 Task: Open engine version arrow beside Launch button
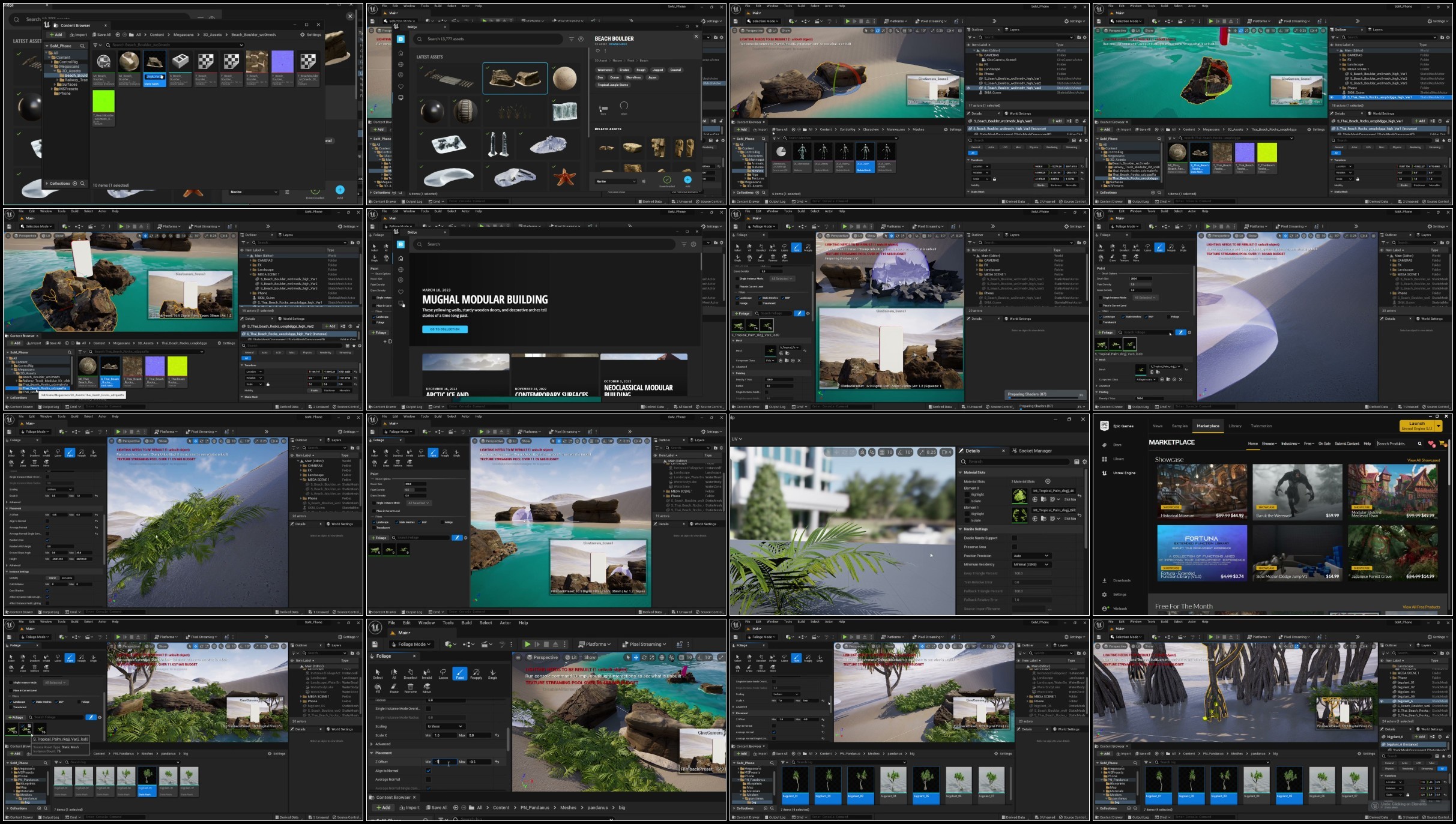pyautogui.click(x=1439, y=426)
